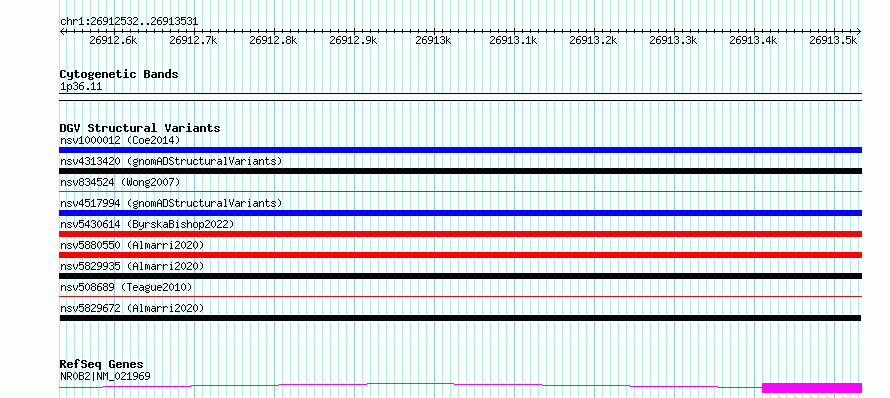890x398 pixels.
Task: Click the black bar under nsv4313420
Action: (460, 171)
